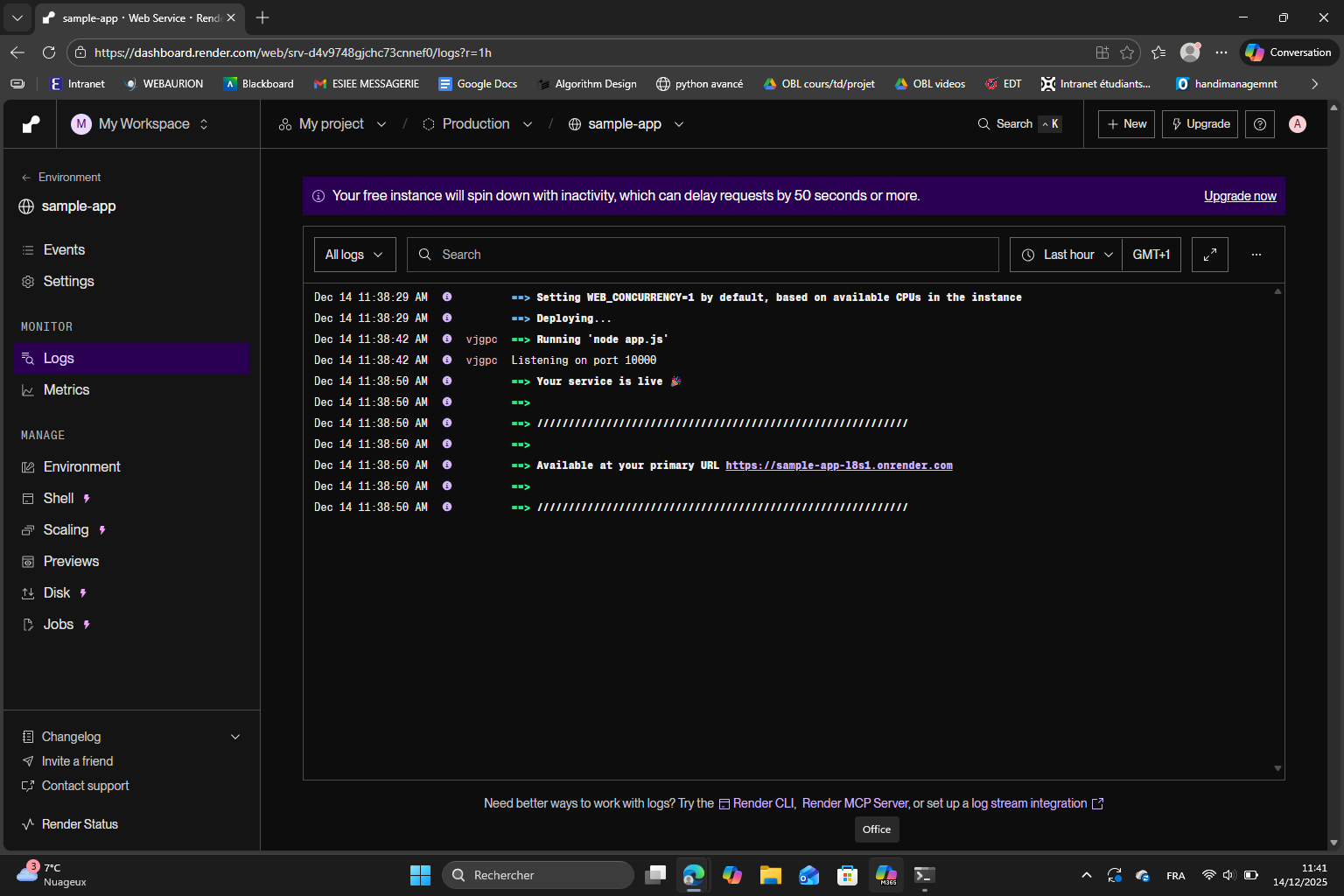This screenshot has width=1344, height=896.
Task: Expand the logs view to fullscreen
Action: [x=1209, y=255]
